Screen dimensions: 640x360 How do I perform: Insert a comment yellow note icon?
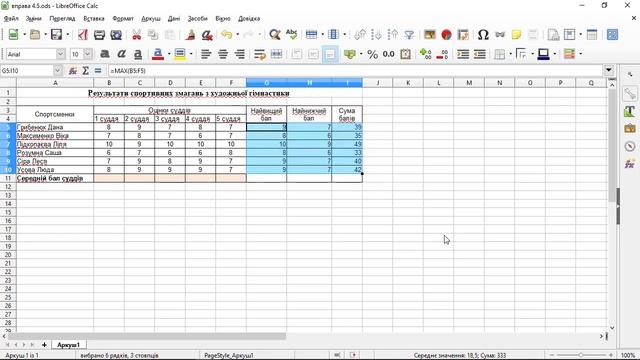pos(516,35)
